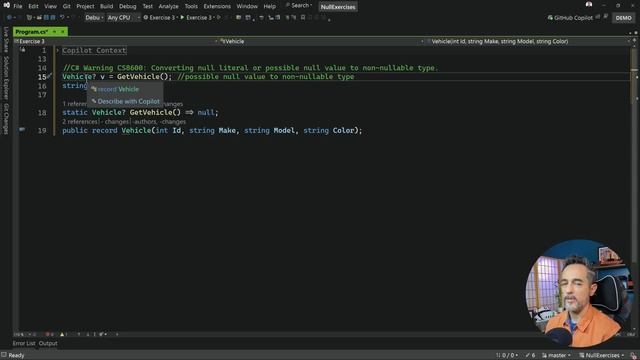Start debugging Exercise 3 with play button
Screen dimensions: 640x360
click(x=198, y=18)
